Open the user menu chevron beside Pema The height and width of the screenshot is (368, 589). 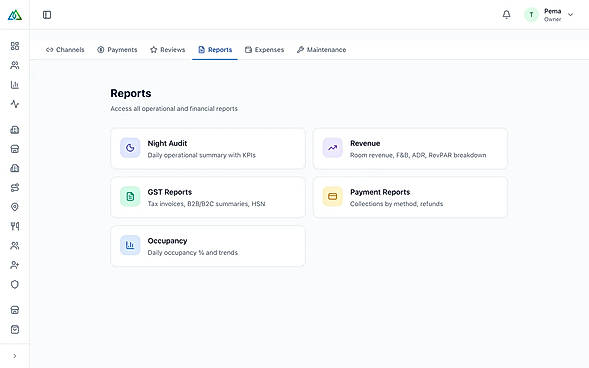click(x=571, y=15)
